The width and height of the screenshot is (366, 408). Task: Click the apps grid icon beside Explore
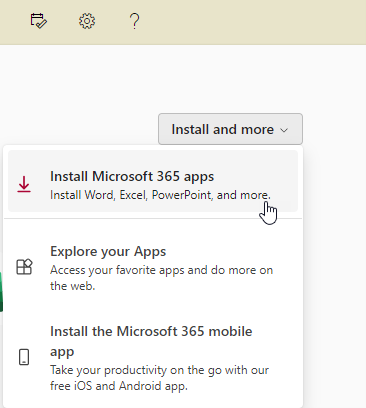point(24,267)
